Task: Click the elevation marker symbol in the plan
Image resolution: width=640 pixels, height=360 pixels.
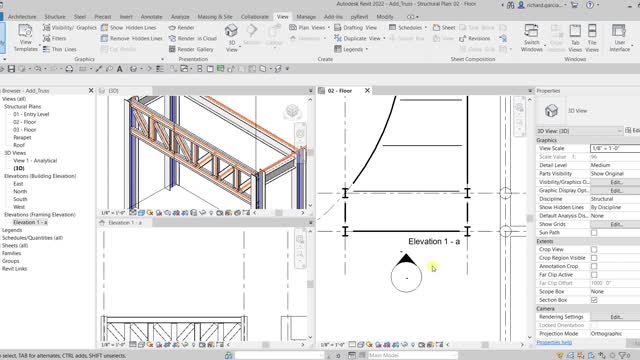Action: [x=406, y=273]
